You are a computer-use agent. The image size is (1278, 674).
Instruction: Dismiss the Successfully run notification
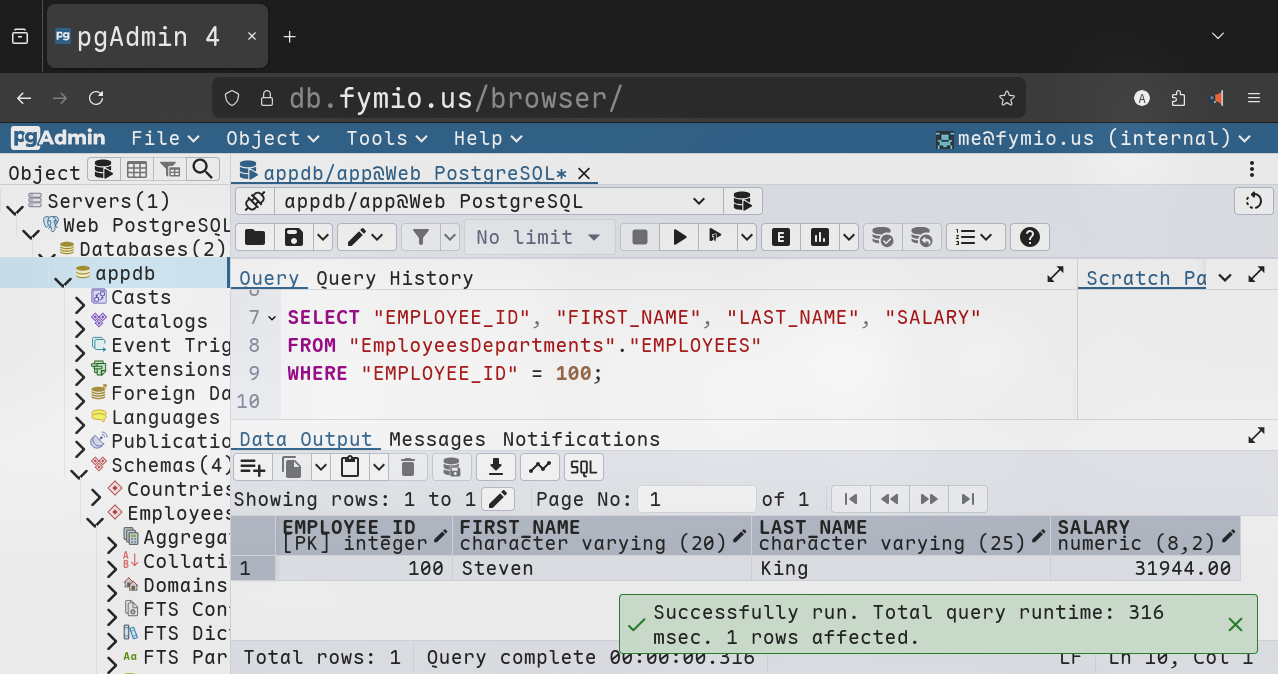point(1235,625)
